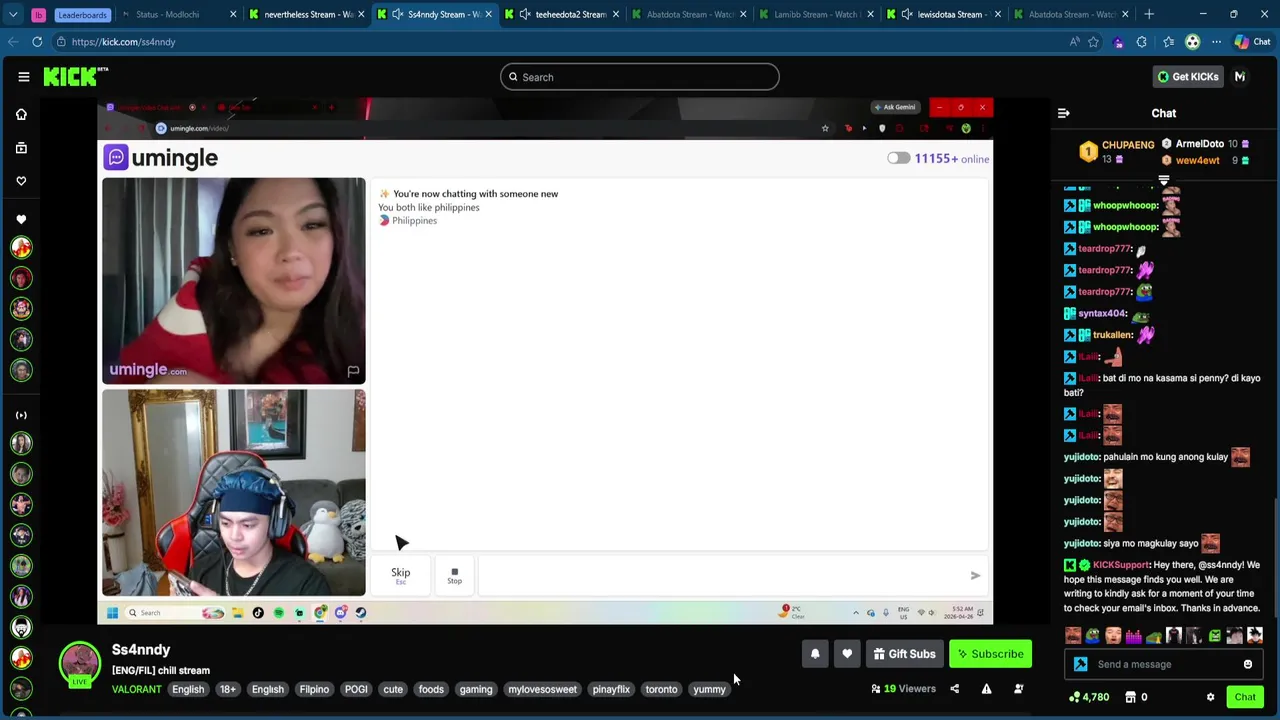
Task: Switch to Status - Modlochi tab
Action: click(x=168, y=14)
